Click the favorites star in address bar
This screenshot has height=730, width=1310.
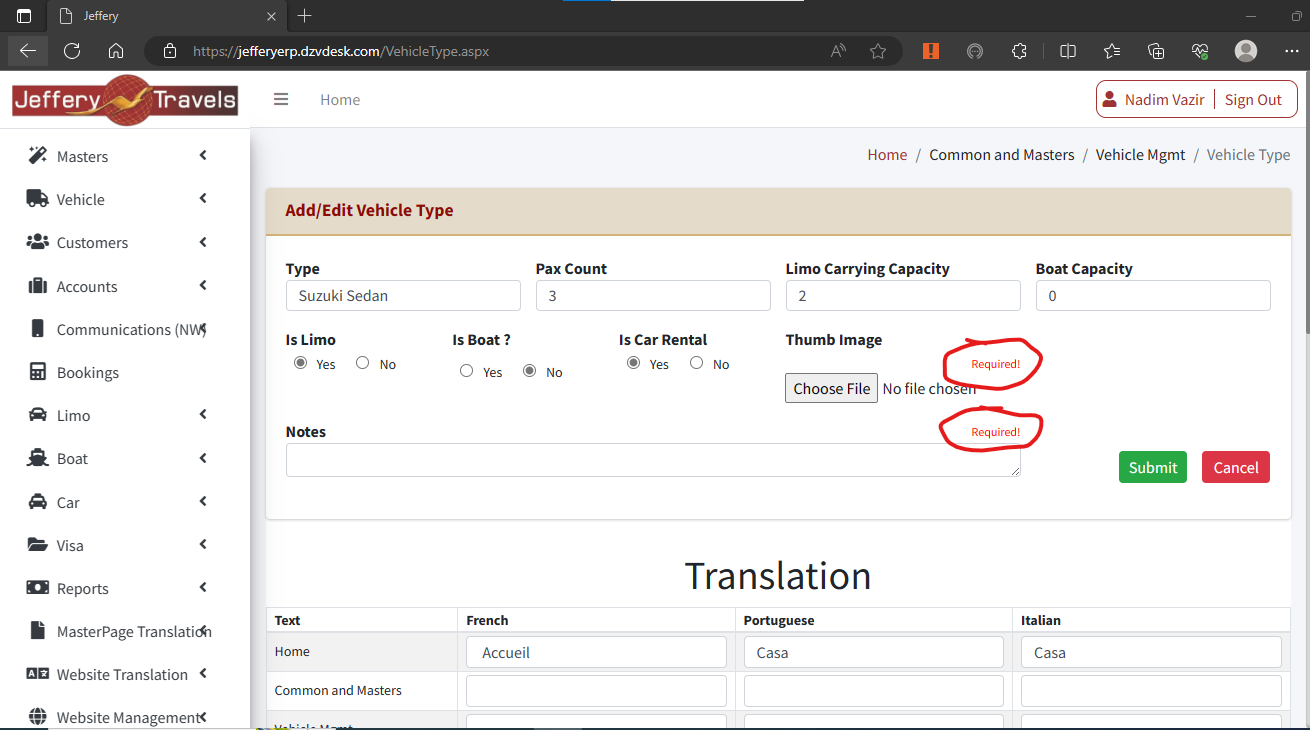point(878,51)
